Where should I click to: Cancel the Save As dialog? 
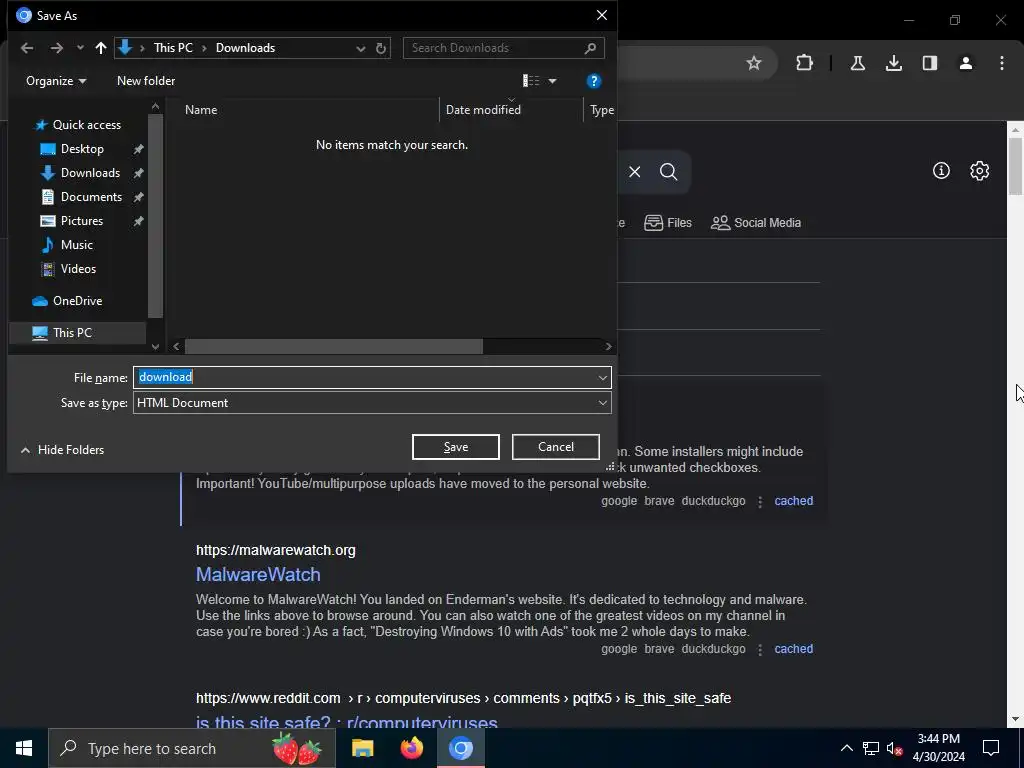(555, 447)
